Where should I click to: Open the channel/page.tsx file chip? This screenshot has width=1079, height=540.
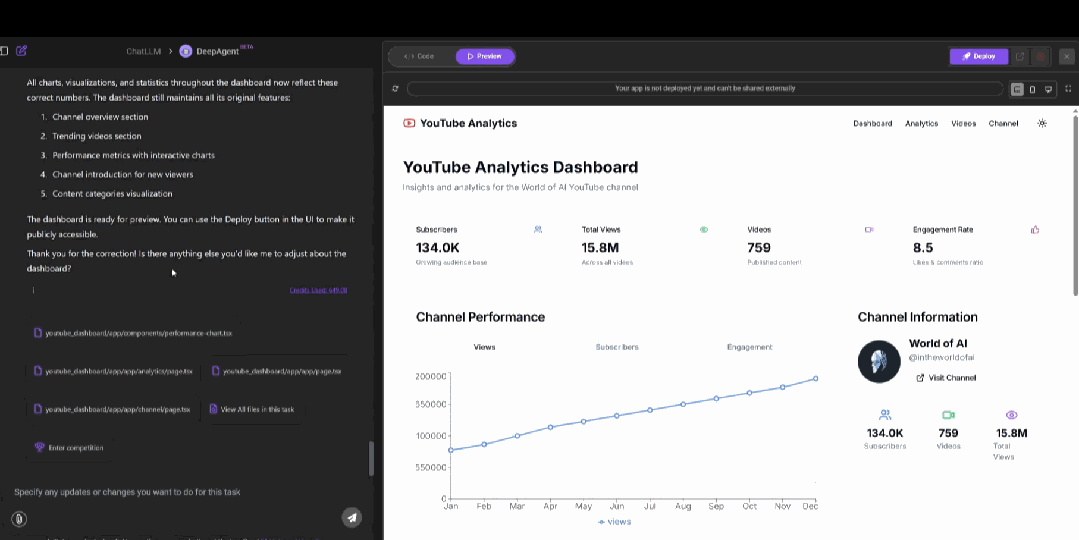(x=112, y=409)
